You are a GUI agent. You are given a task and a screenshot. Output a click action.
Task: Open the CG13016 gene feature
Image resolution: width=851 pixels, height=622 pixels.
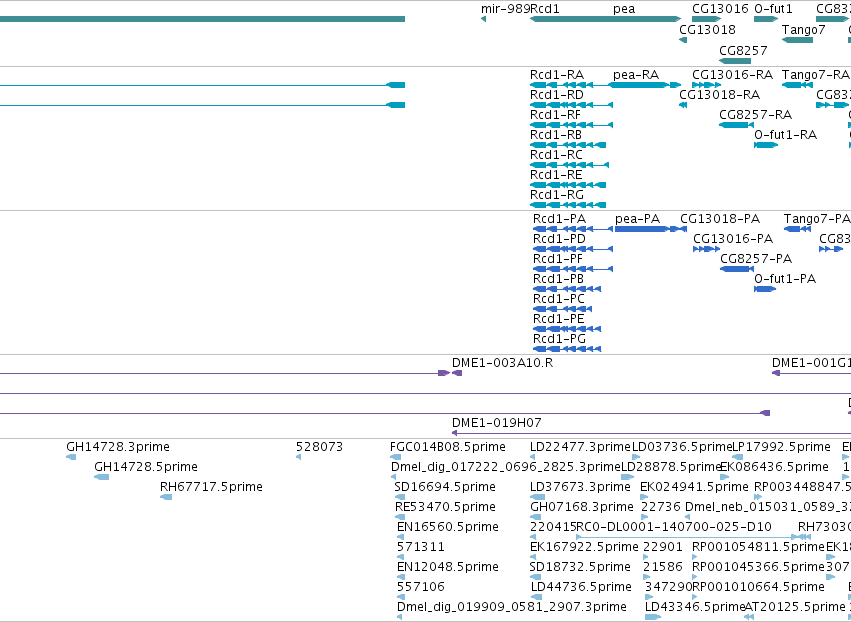[706, 19]
